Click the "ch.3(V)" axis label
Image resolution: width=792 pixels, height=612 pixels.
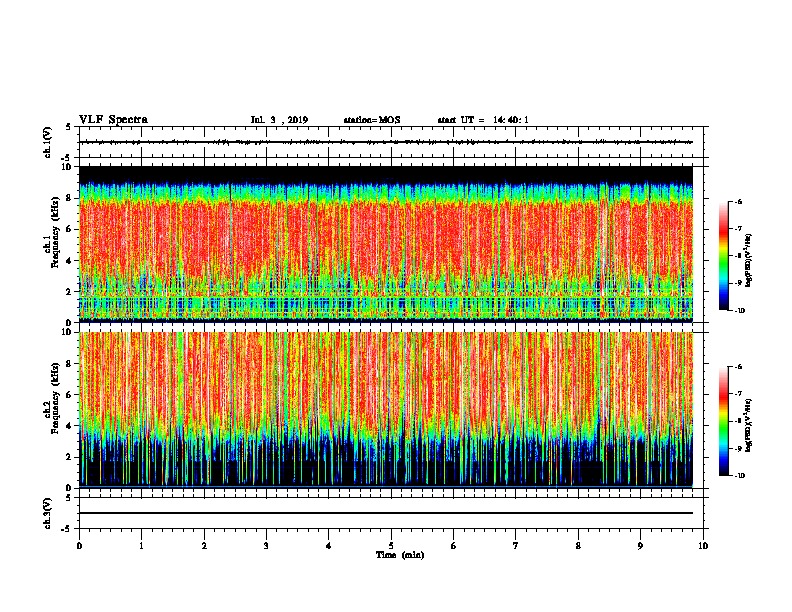coord(48,513)
